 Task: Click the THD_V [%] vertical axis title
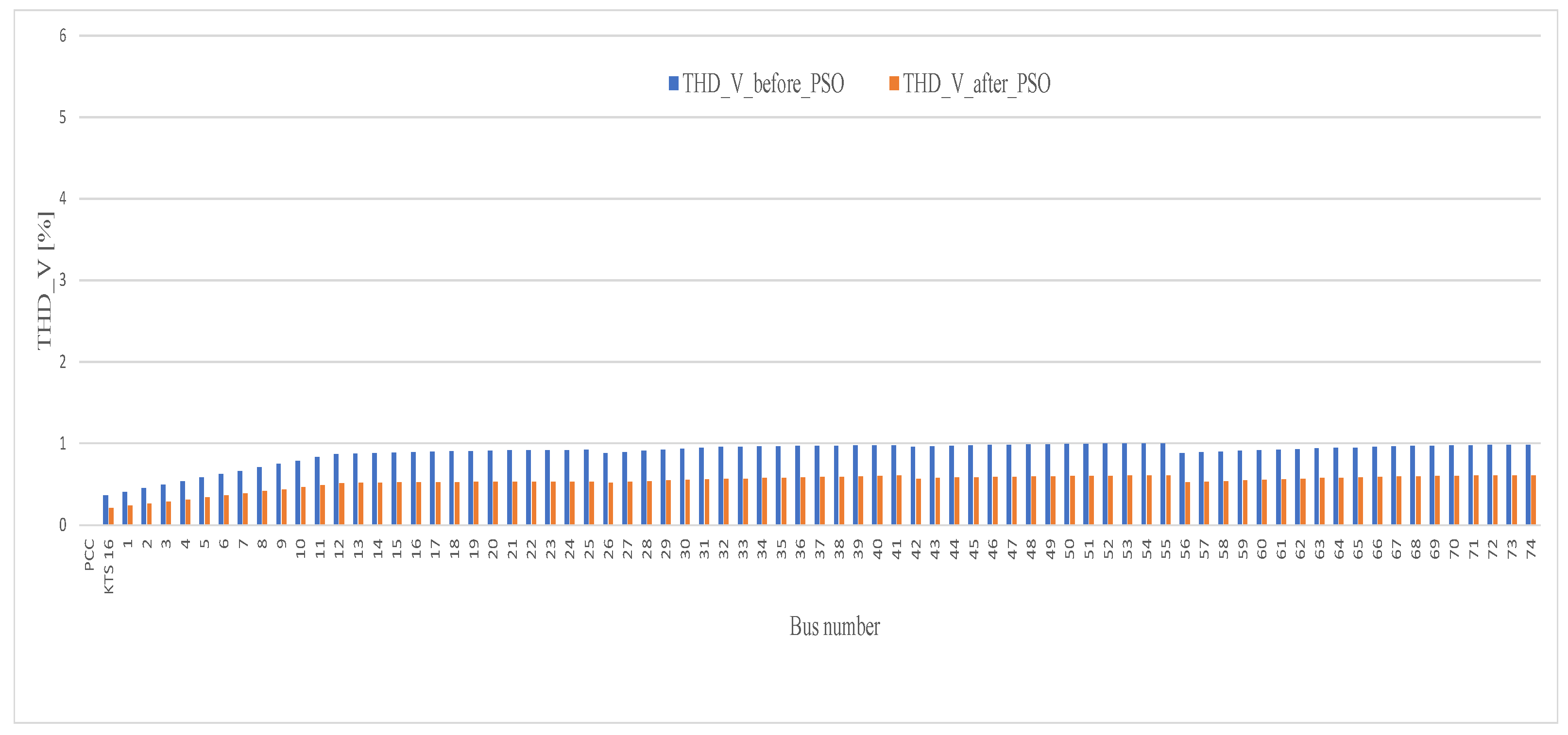tap(46, 281)
